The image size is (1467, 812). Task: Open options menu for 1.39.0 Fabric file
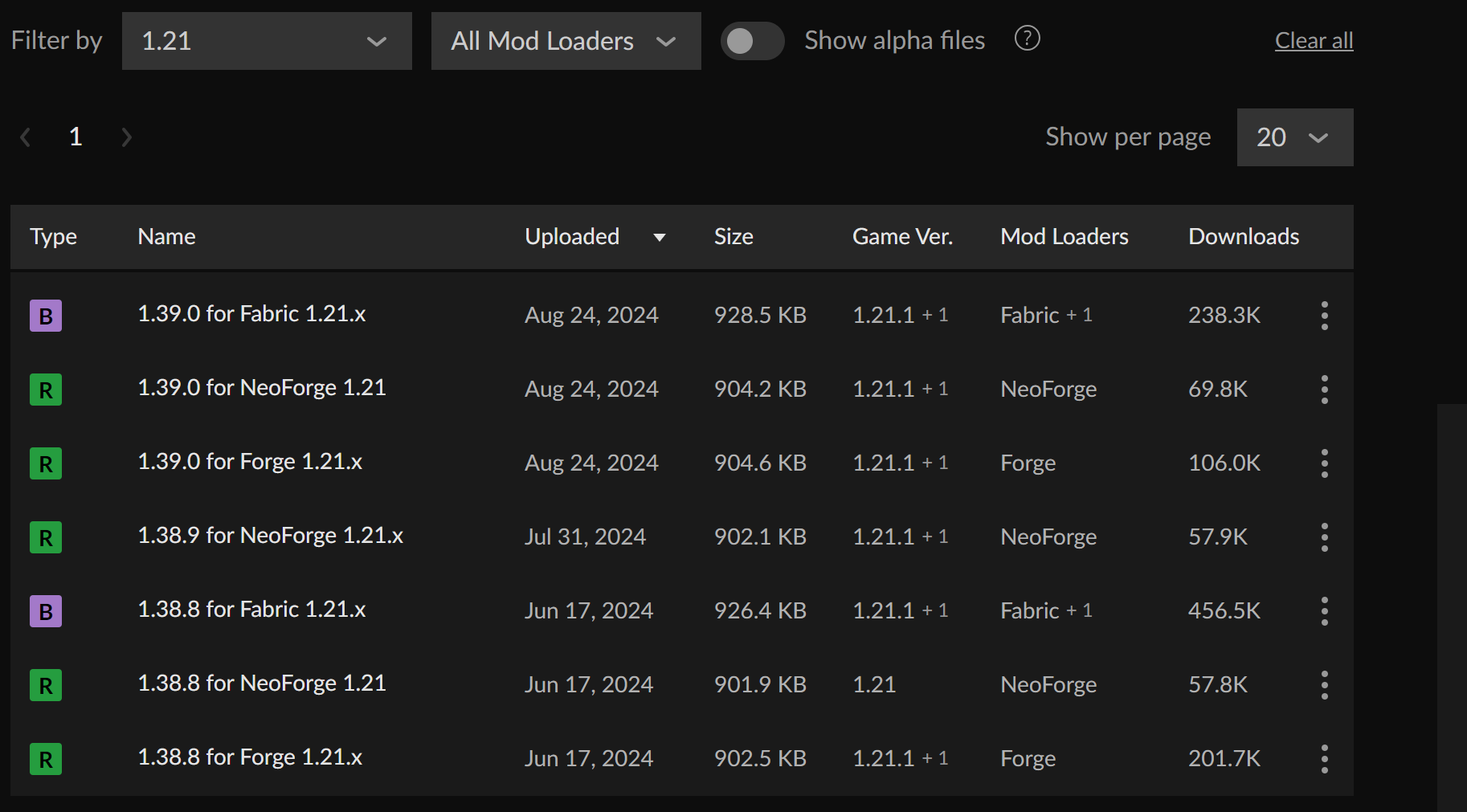1324,316
